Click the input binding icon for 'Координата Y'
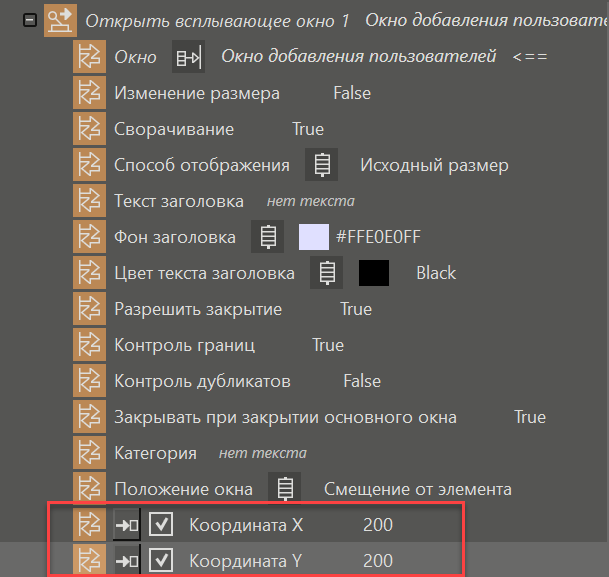This screenshot has width=609, height=577. point(126,561)
